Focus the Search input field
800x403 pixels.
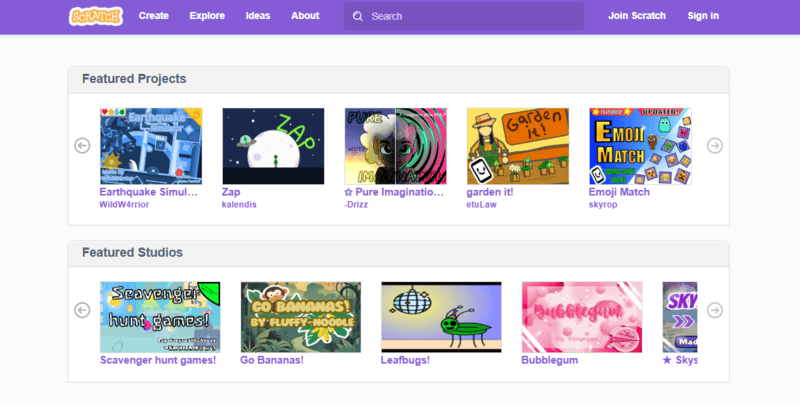tap(464, 16)
